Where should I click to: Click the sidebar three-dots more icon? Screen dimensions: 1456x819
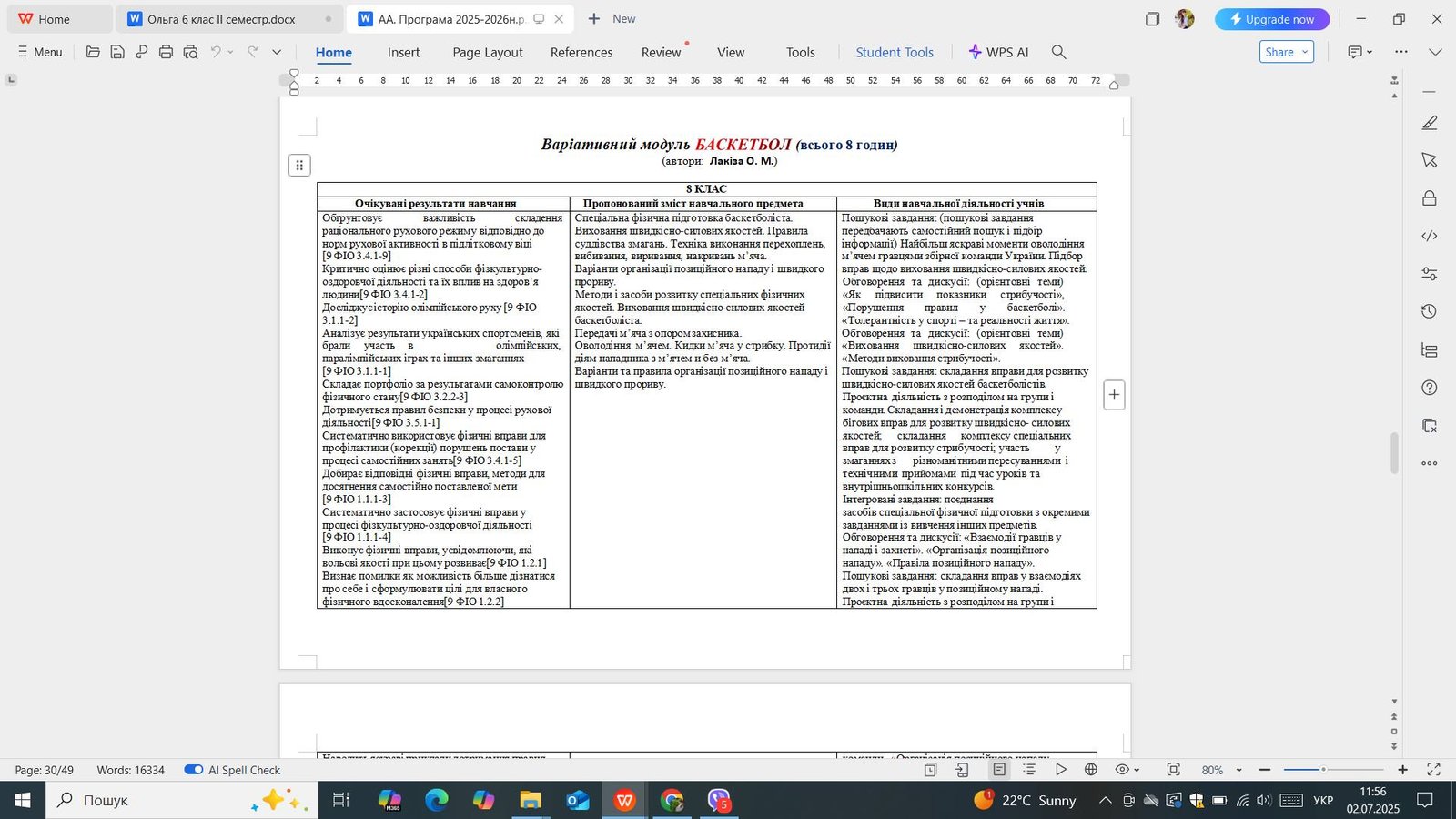point(1430,463)
